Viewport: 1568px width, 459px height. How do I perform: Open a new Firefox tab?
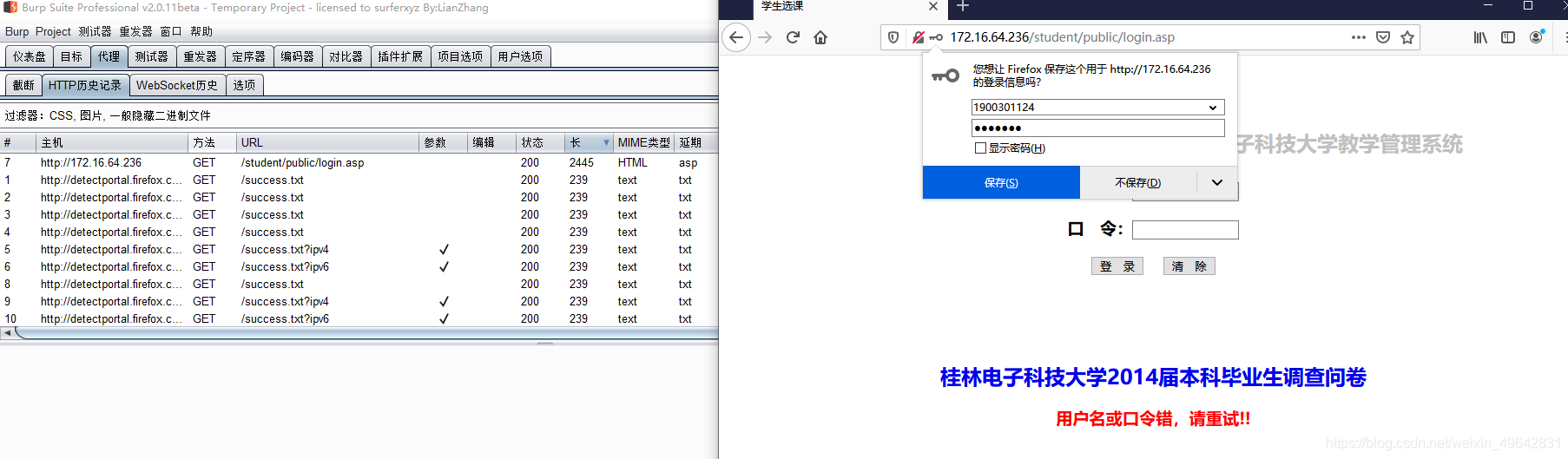(x=963, y=7)
